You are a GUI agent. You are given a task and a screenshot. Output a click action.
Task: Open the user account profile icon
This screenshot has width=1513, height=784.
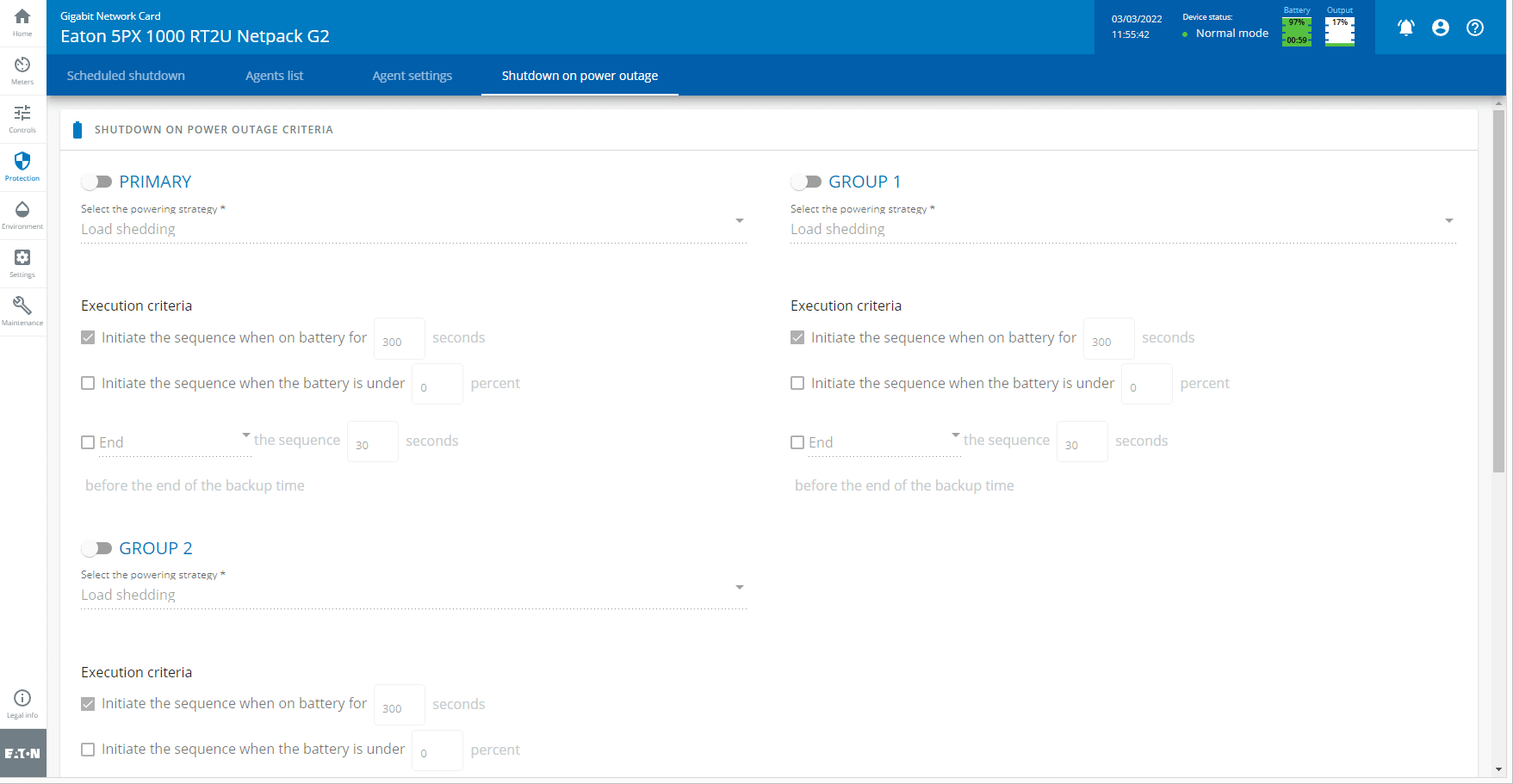tap(1441, 28)
